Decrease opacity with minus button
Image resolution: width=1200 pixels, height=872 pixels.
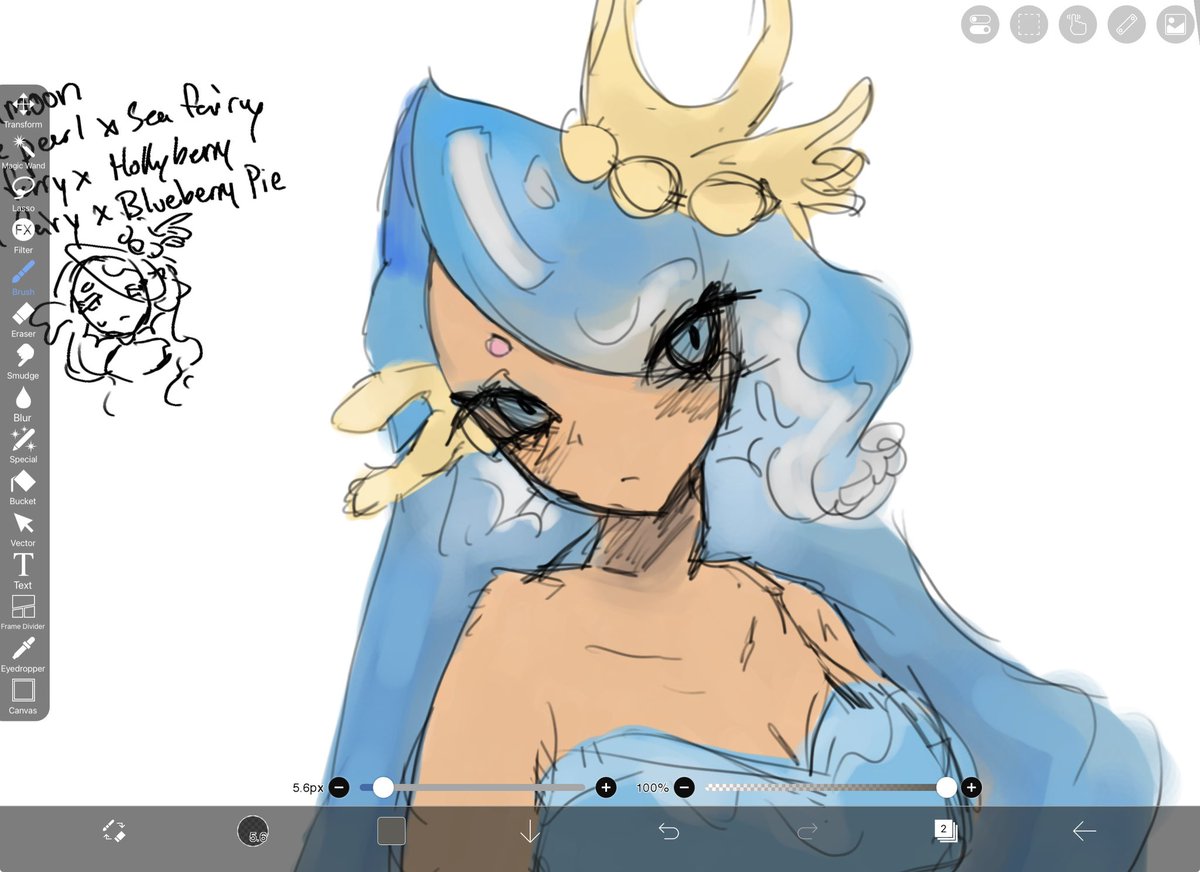(684, 788)
